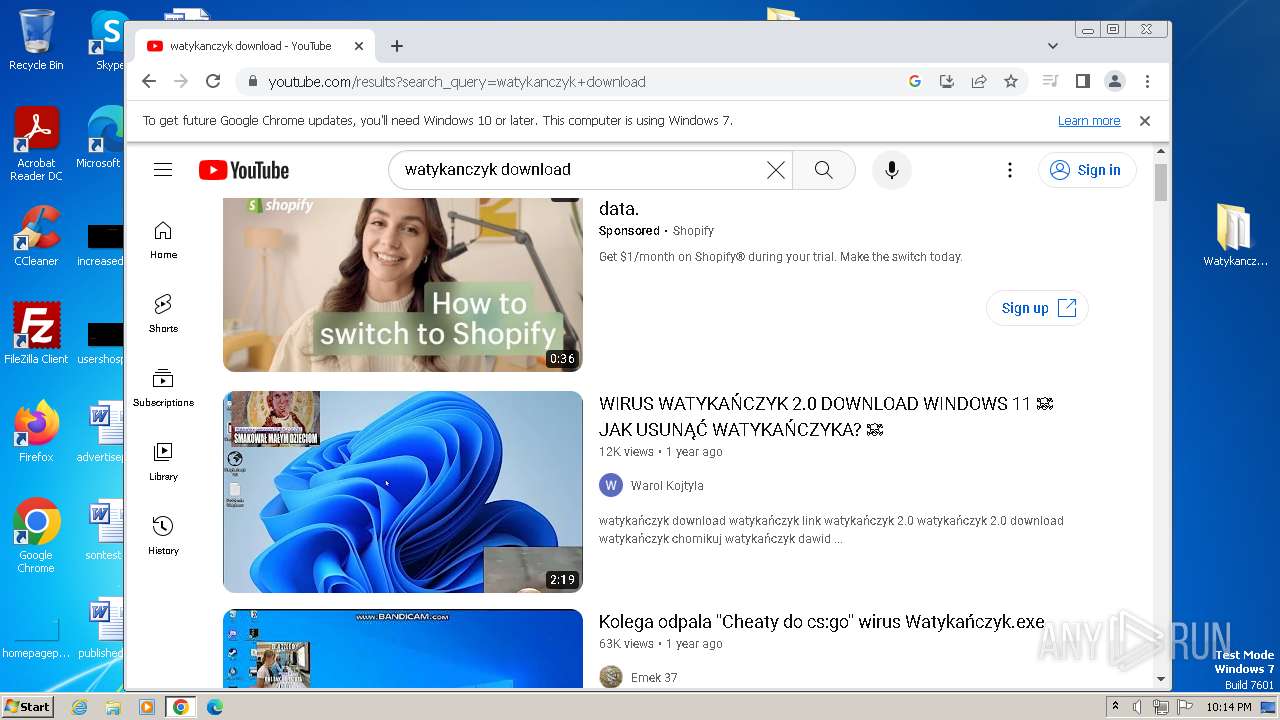Play the Bandicam cs:go video thumbnail
Viewport: 1280px width, 720px height.
pyautogui.click(x=402, y=648)
